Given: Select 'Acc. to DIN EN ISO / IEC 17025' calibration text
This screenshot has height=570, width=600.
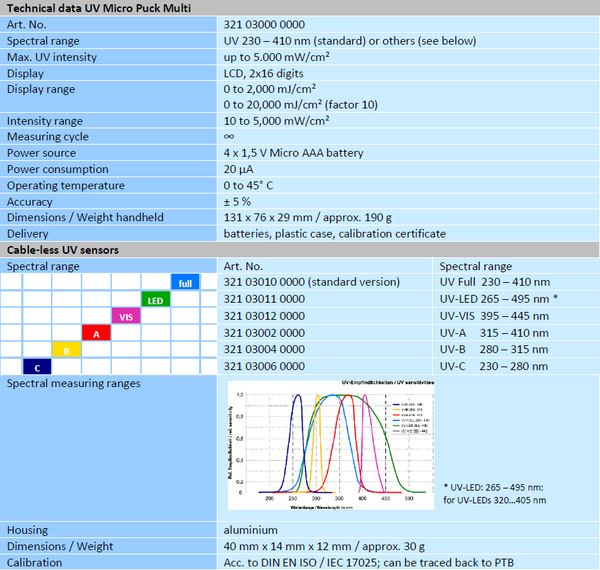Looking at the screenshot, I should click(302, 563).
